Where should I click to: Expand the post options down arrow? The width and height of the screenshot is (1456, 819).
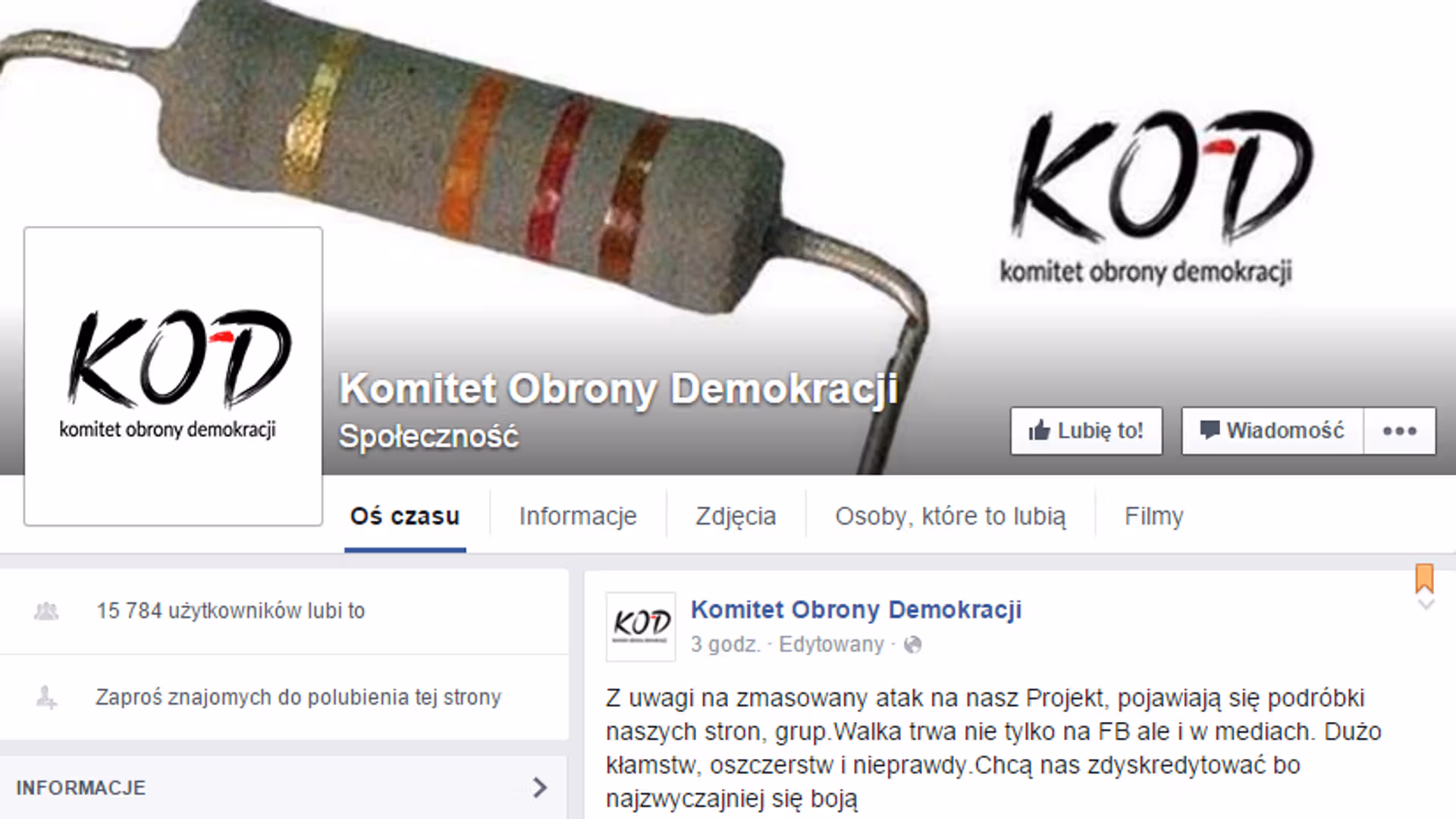(x=1426, y=605)
